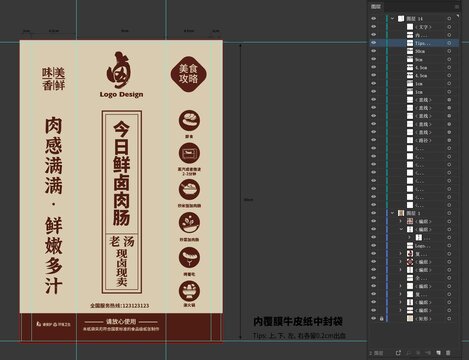Select the 请放心使用 text on footer
The height and width of the screenshot is (360, 469).
pos(121,321)
